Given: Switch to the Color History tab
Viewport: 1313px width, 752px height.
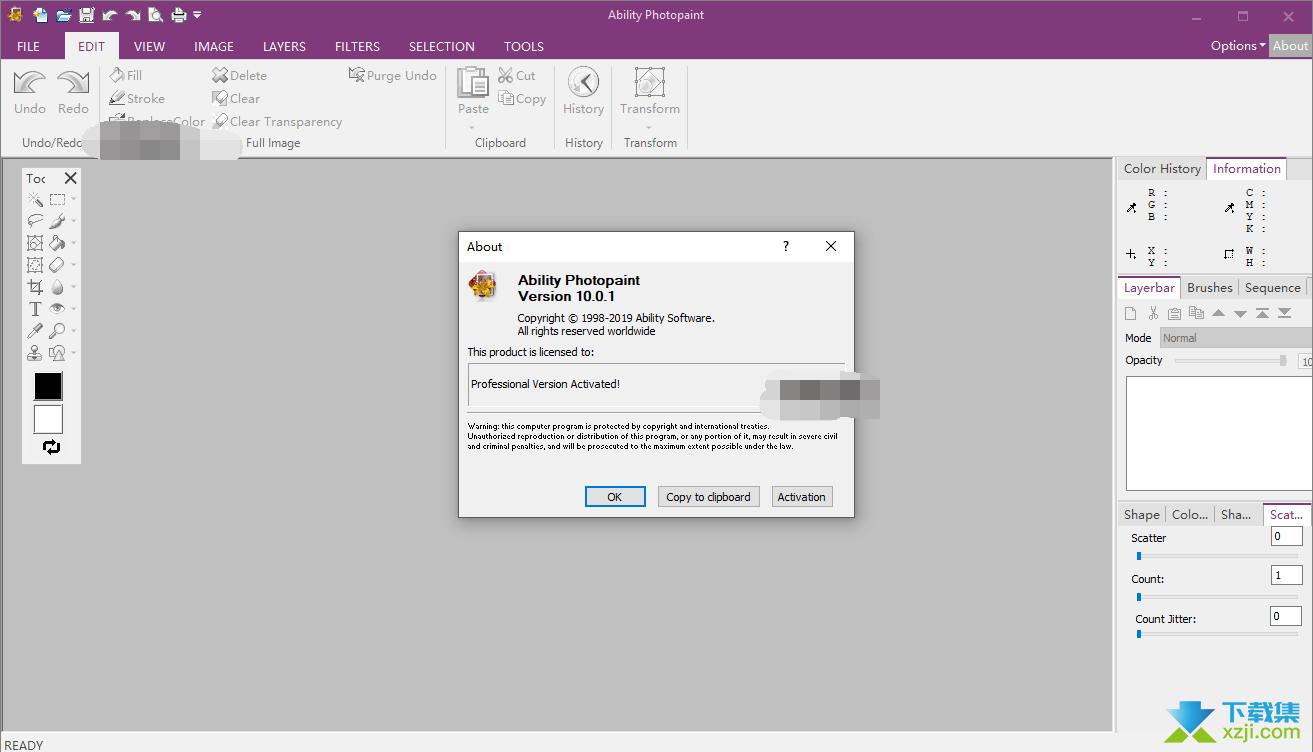Looking at the screenshot, I should click(x=1162, y=169).
